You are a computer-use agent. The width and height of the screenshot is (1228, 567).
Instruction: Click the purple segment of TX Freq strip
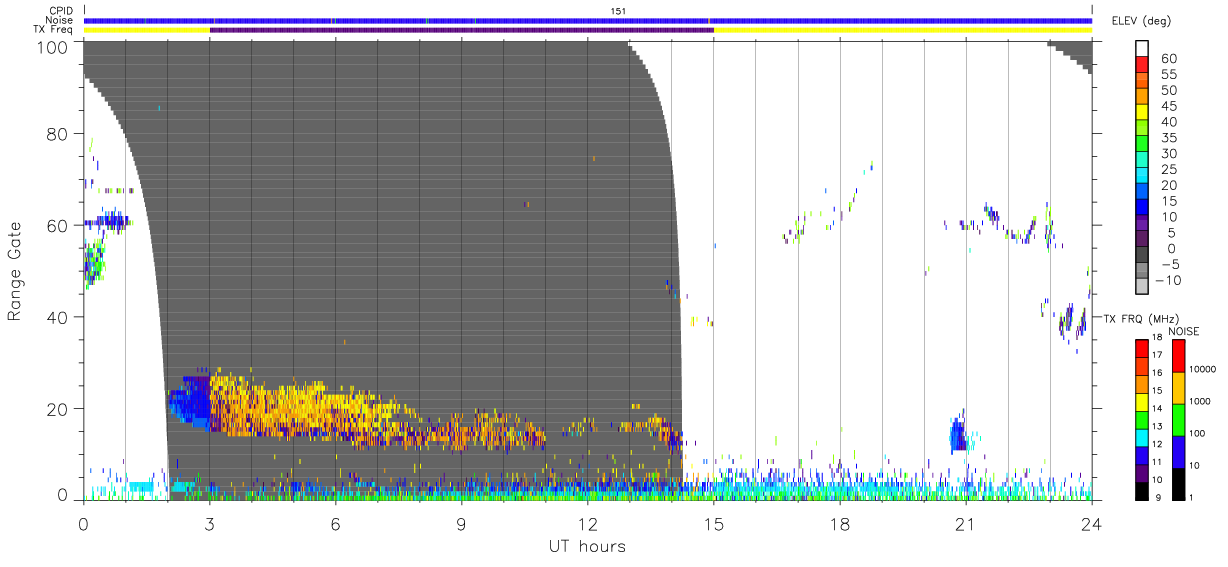462,30
